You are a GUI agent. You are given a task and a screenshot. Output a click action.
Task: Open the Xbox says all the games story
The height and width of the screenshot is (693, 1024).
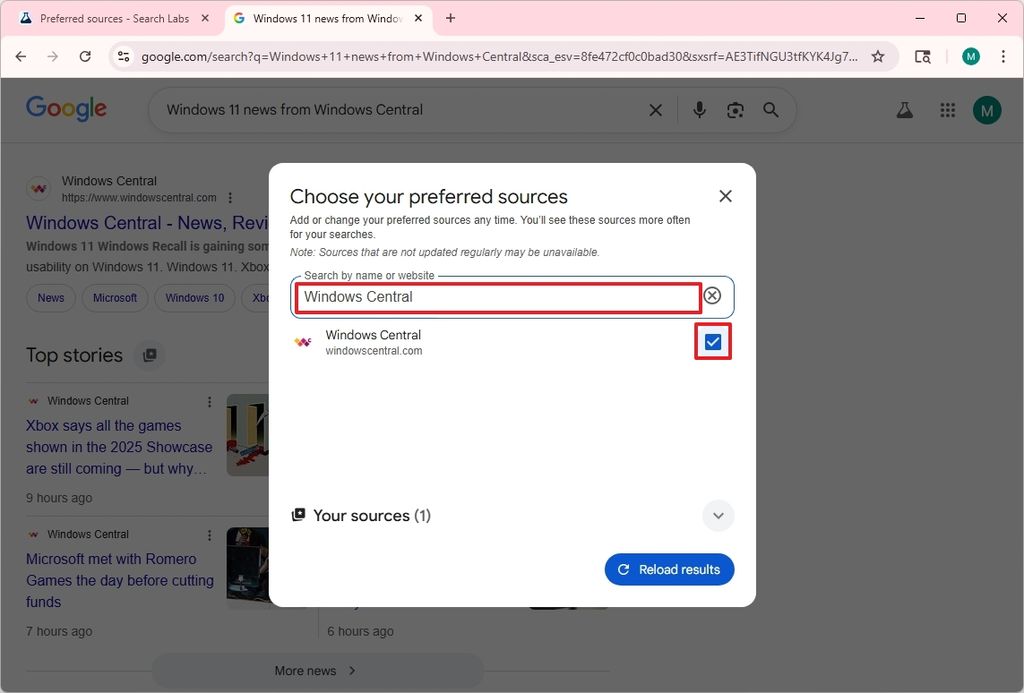[x=119, y=447]
